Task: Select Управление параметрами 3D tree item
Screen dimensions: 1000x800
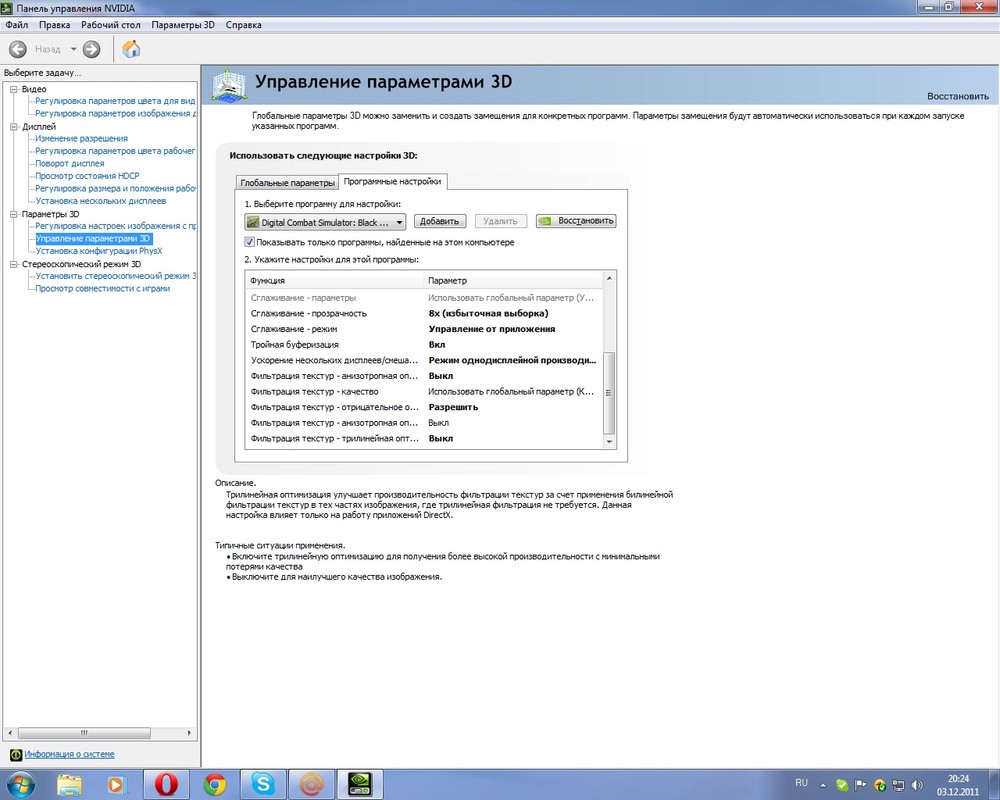Action: point(93,239)
